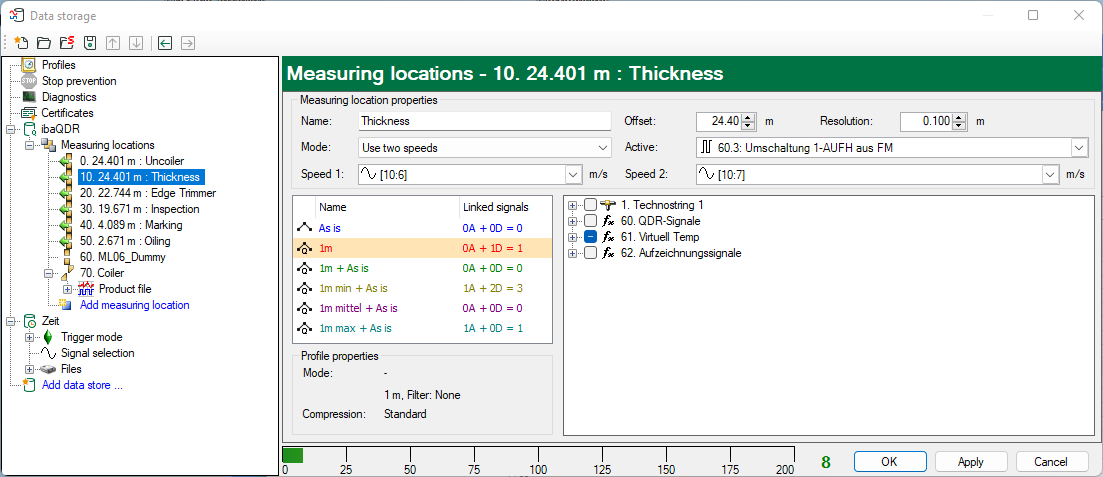
Task: Click 'Add data store ...' link
Action: pos(83,385)
